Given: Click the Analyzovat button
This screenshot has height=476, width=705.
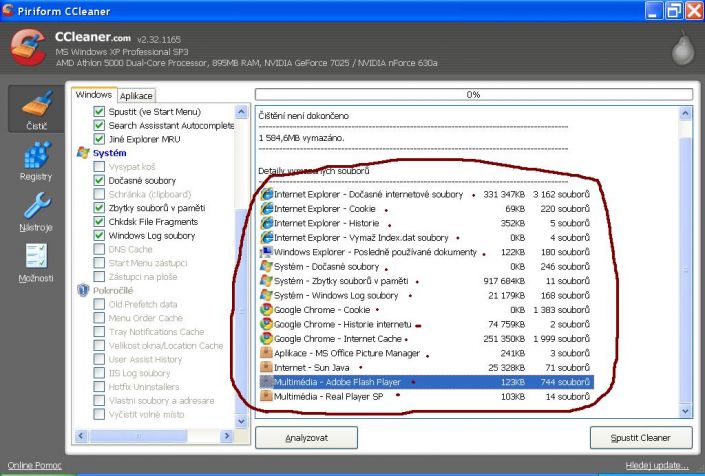Looking at the screenshot, I should 307,438.
